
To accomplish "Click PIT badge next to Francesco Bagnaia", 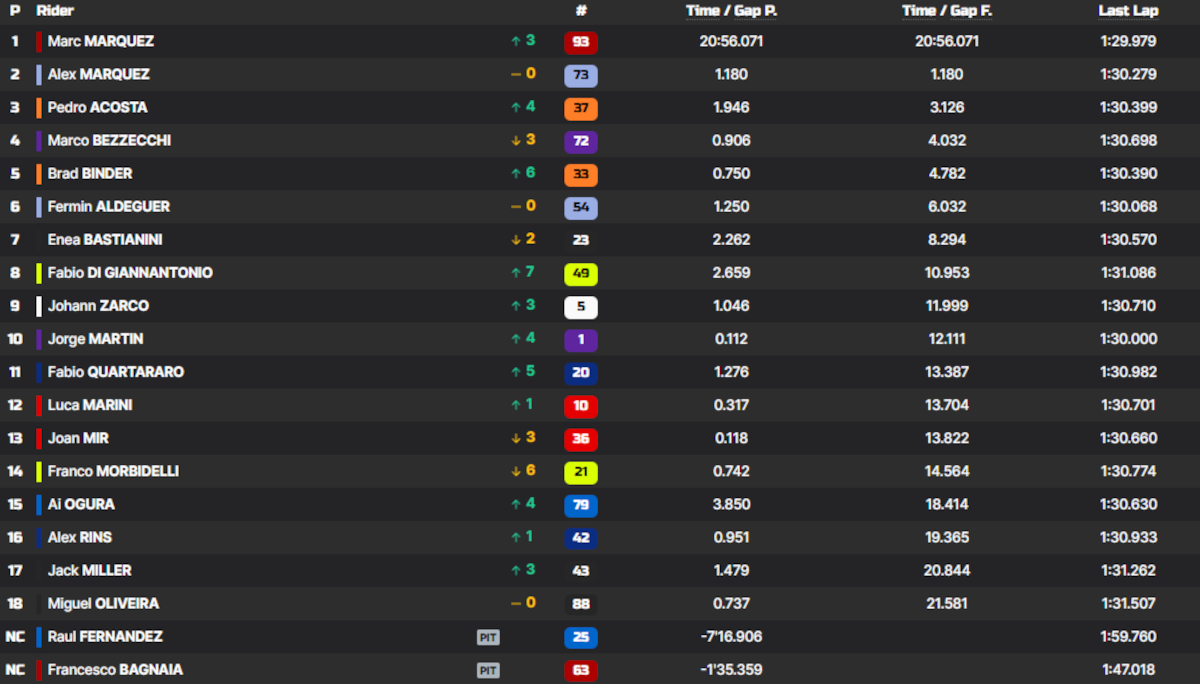I will [488, 670].
